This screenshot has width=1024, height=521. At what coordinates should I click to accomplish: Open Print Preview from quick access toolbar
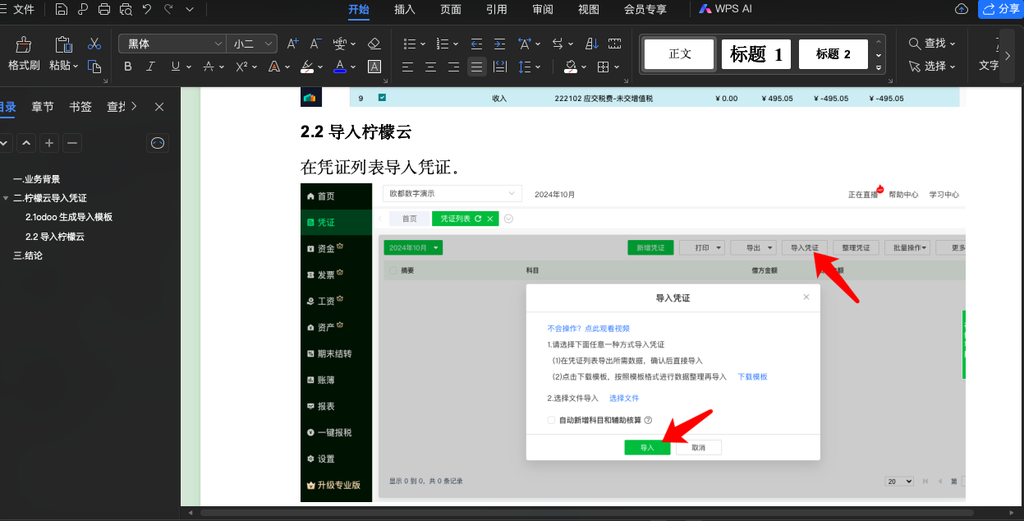[x=126, y=9]
